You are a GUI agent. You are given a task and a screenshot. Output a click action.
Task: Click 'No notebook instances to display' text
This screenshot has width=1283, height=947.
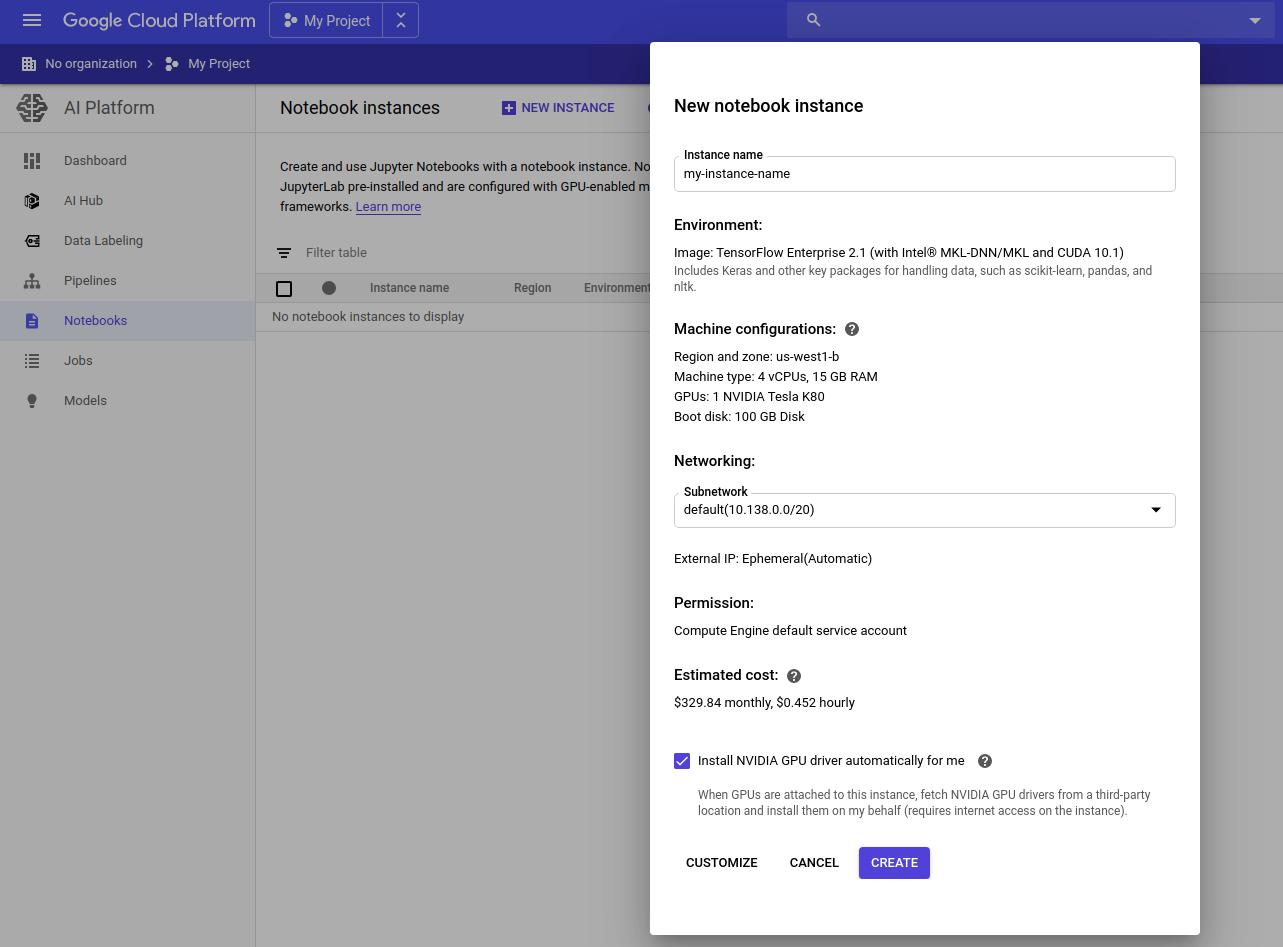[368, 317]
